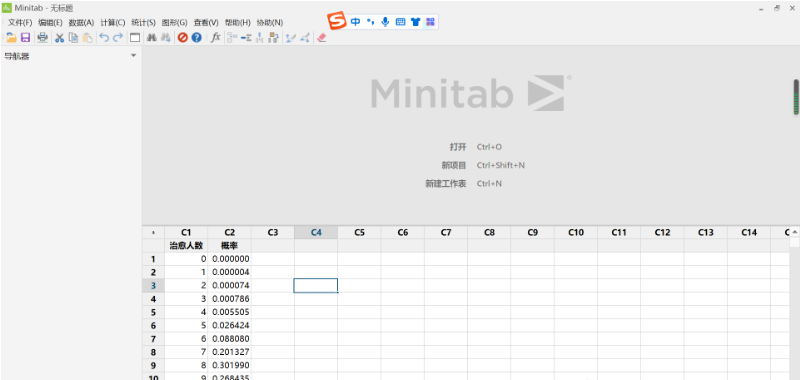Select row header 8
Image resolution: width=803 pixels, height=380 pixels.
tap(153, 352)
